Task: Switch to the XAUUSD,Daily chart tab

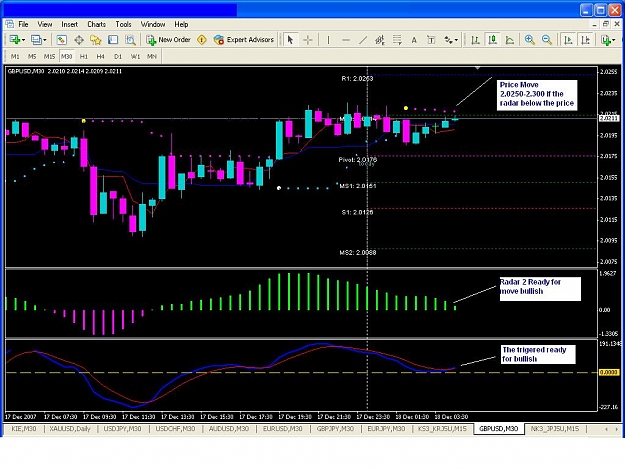Action: (x=70, y=429)
